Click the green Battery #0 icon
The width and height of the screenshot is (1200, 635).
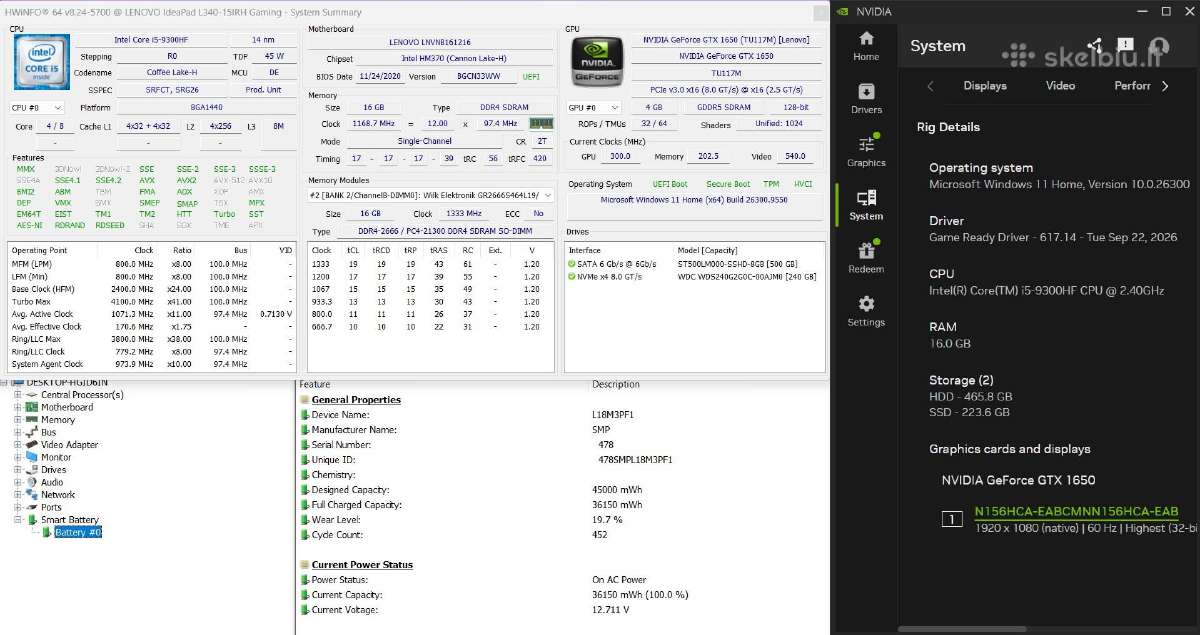[47, 532]
